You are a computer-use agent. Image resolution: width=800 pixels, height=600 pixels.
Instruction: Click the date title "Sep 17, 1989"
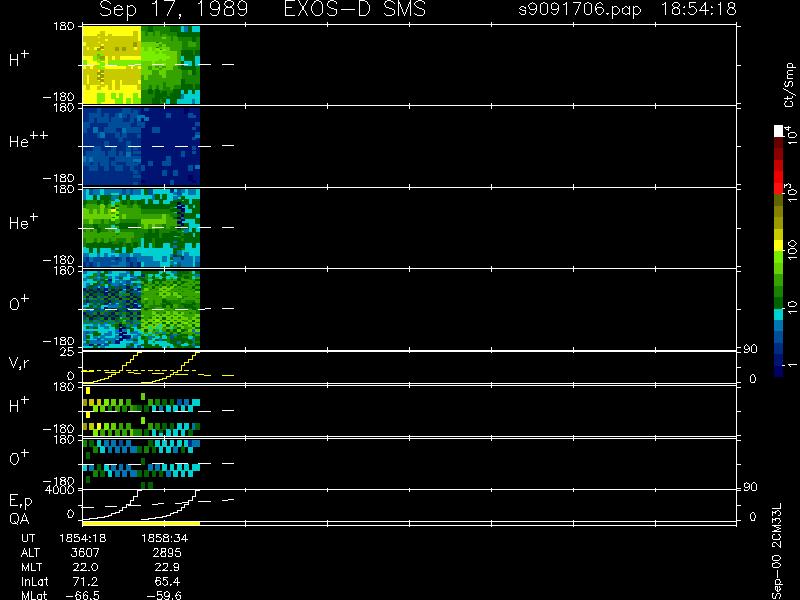174,10
